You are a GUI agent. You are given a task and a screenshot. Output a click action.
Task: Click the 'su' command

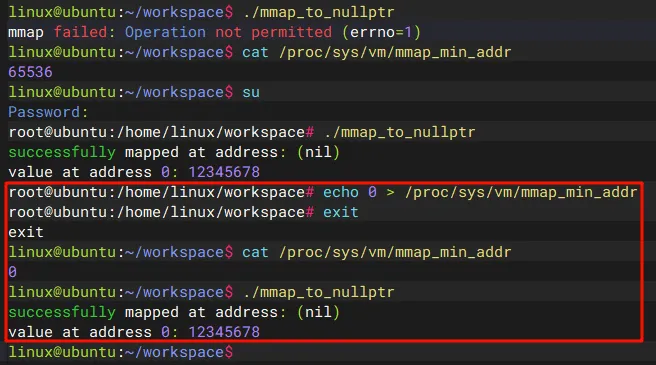[x=251, y=92]
